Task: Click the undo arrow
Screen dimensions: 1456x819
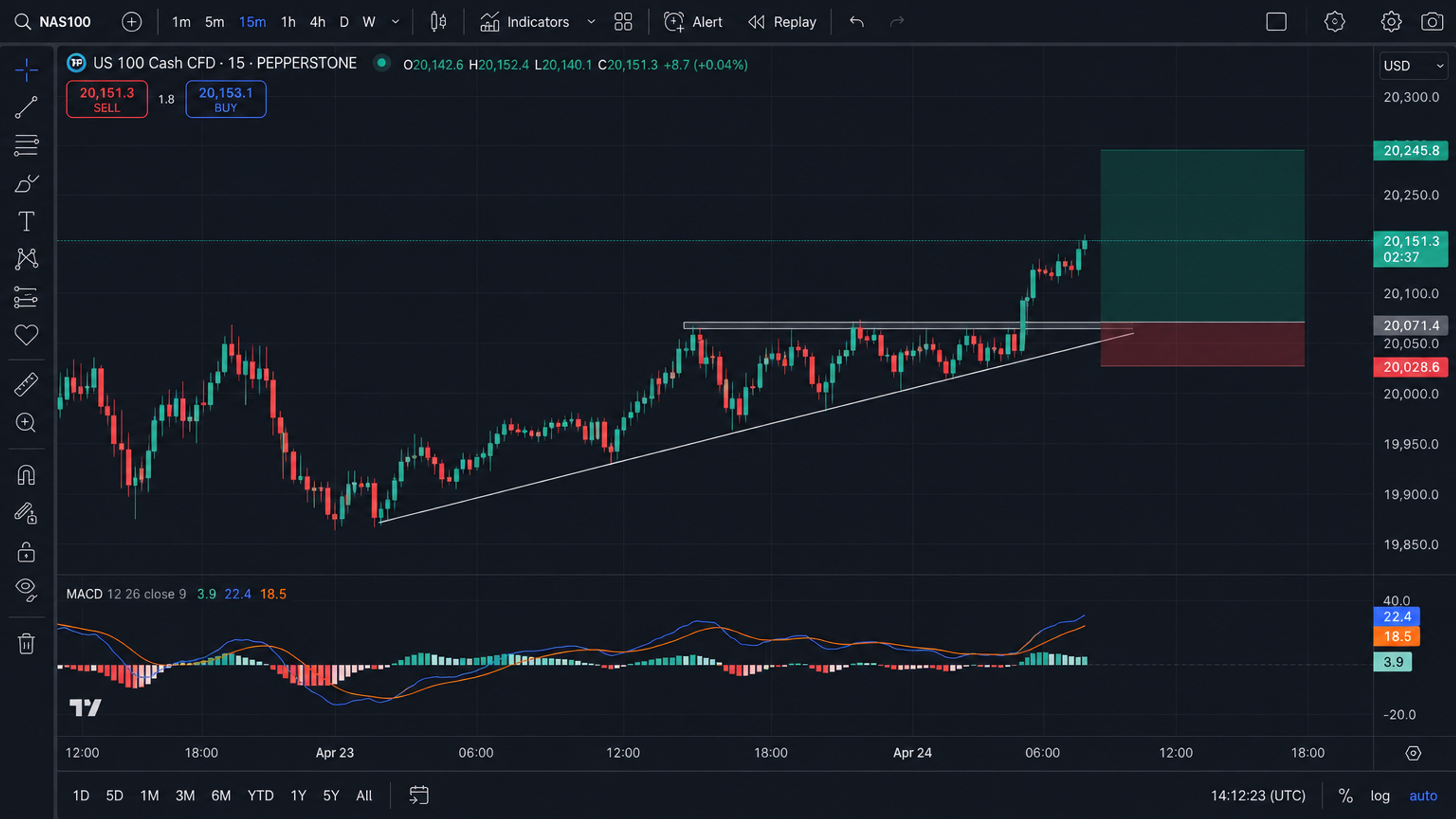Action: (x=857, y=22)
